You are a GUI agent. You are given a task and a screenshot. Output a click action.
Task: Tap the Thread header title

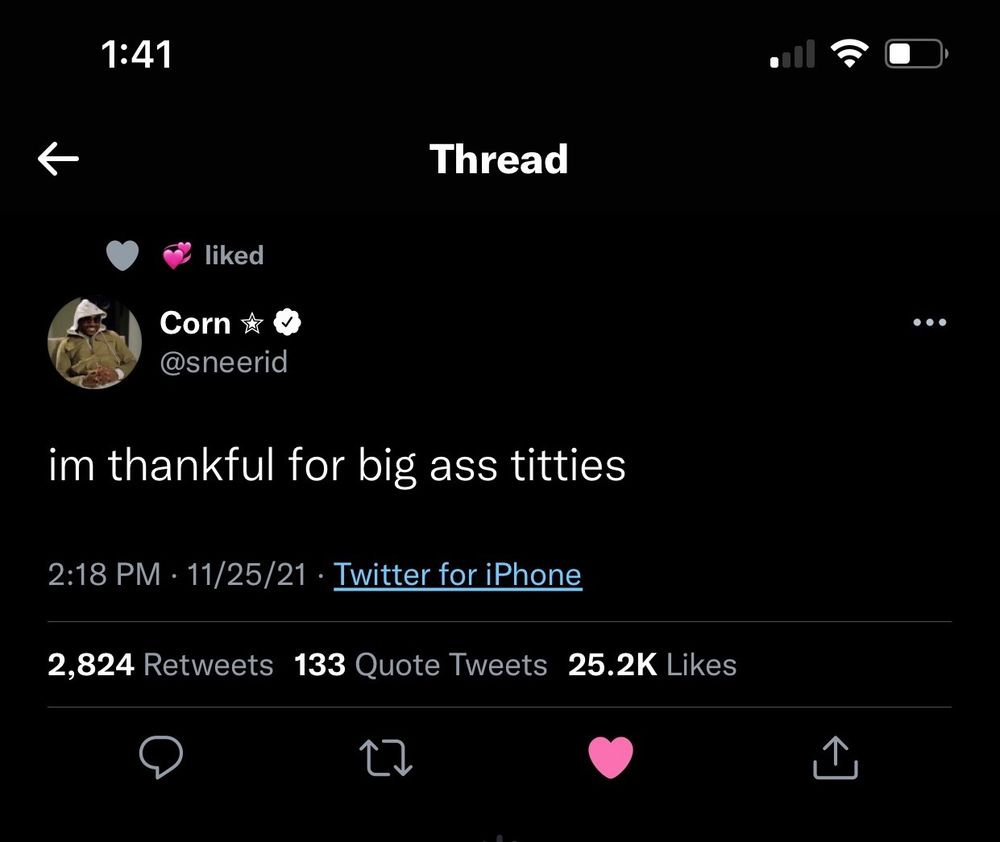tap(499, 158)
